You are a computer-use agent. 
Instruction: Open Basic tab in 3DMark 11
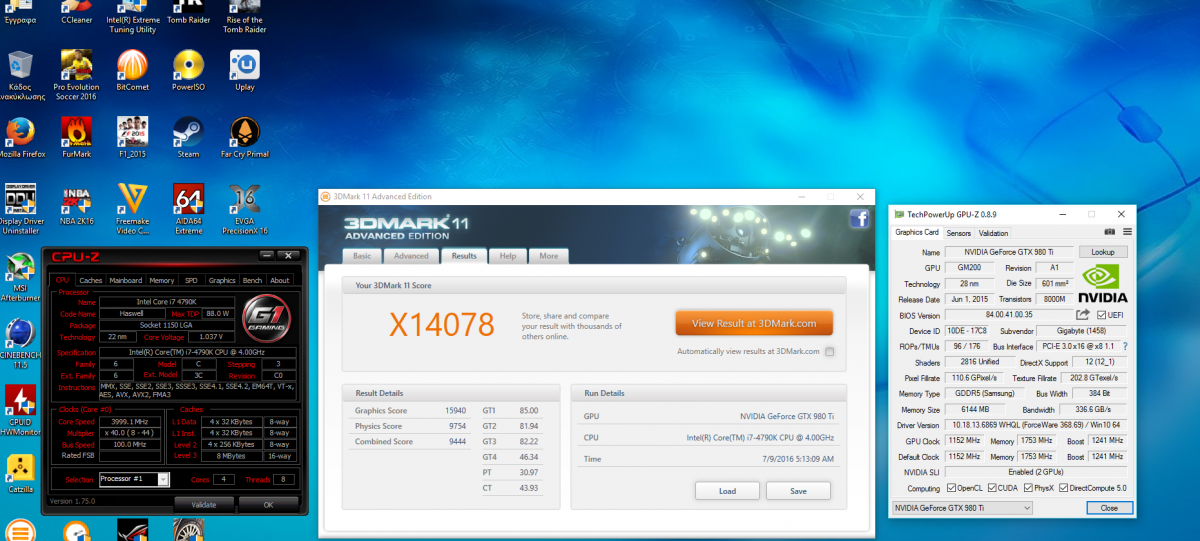click(x=362, y=256)
